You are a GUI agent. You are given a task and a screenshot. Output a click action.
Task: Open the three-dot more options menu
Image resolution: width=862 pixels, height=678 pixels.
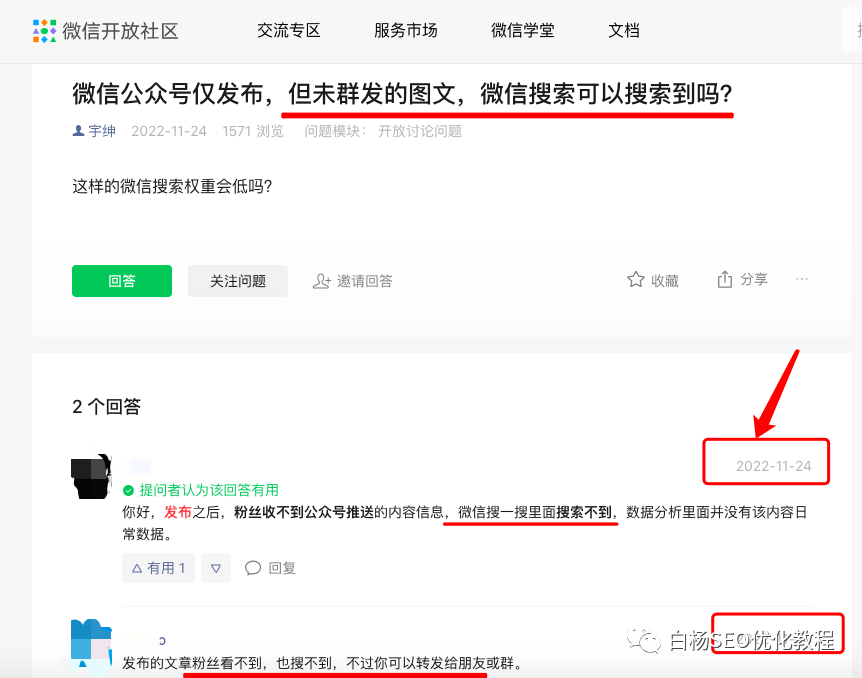[x=802, y=279]
